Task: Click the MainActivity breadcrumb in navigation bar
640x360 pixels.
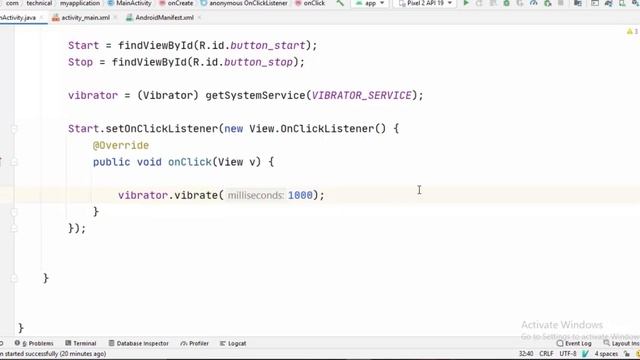Action: click(129, 3)
